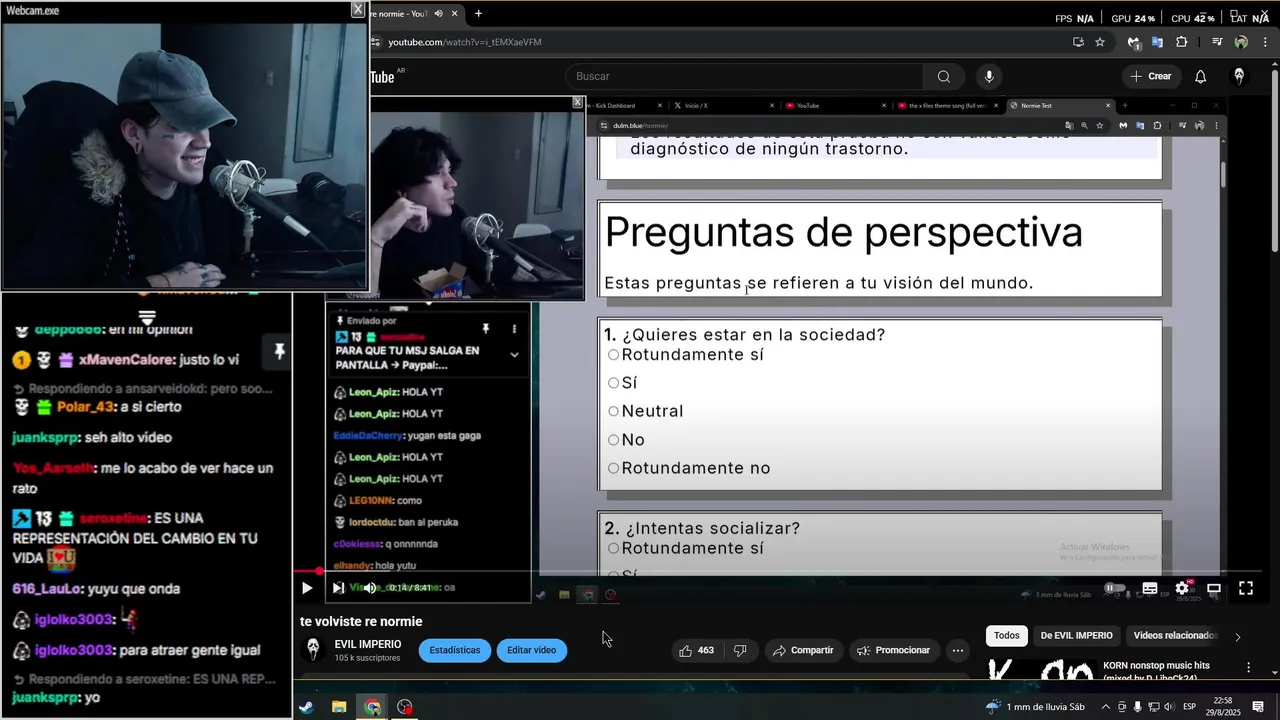Open YouTube notifications bell

[1201, 76]
